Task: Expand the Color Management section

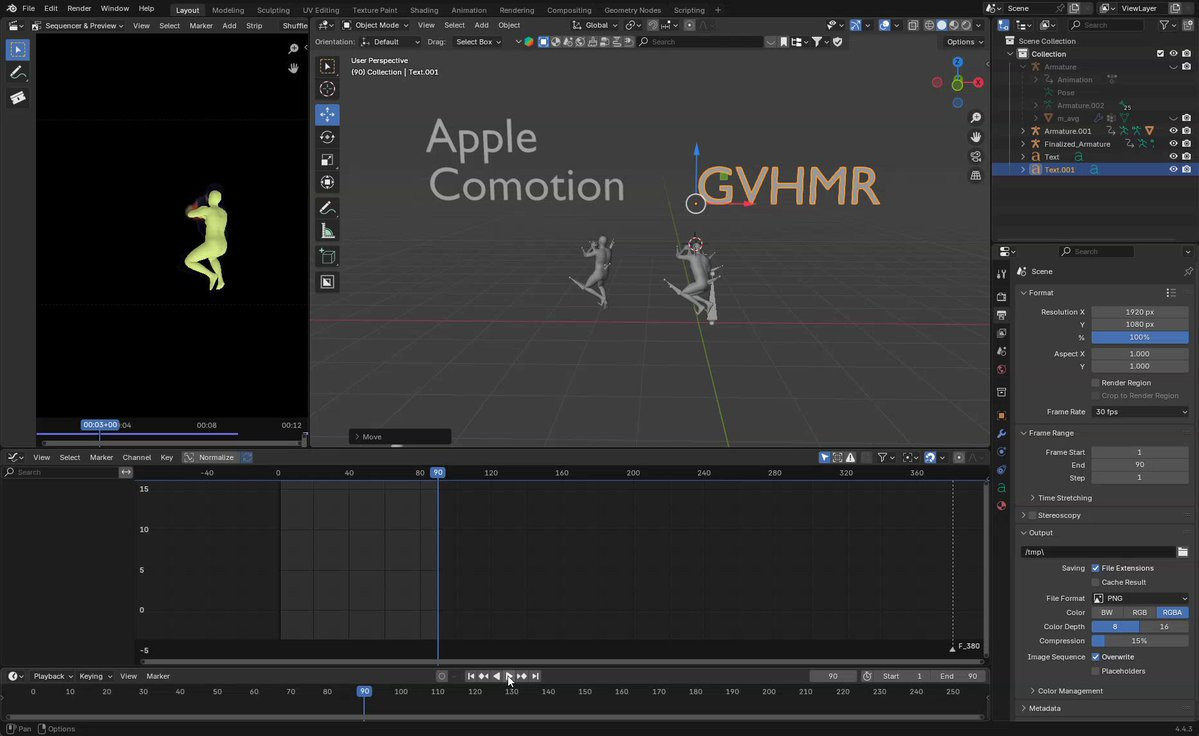Action: [x=1069, y=691]
